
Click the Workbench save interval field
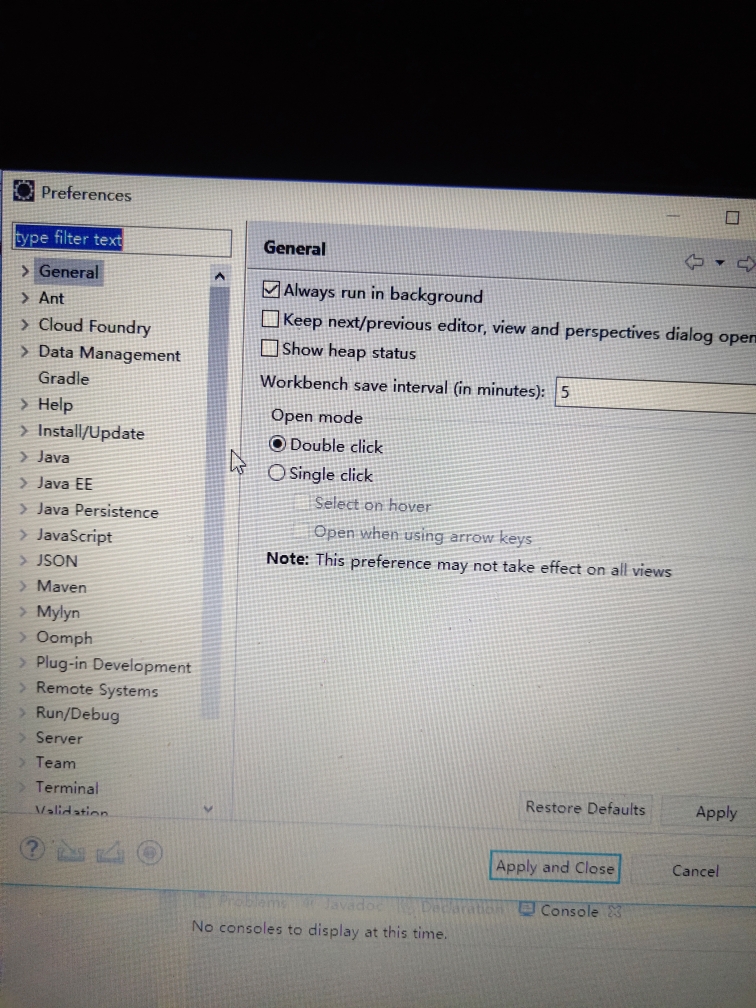(x=656, y=393)
